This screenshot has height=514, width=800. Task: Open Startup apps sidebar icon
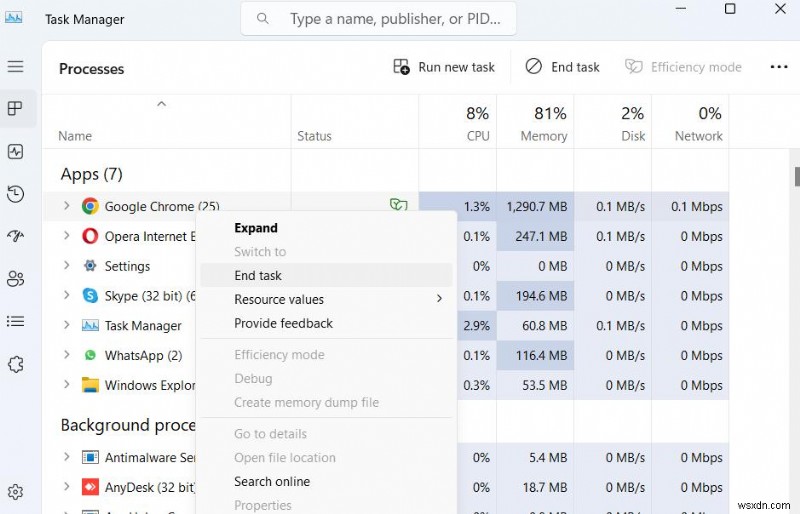click(x=15, y=236)
